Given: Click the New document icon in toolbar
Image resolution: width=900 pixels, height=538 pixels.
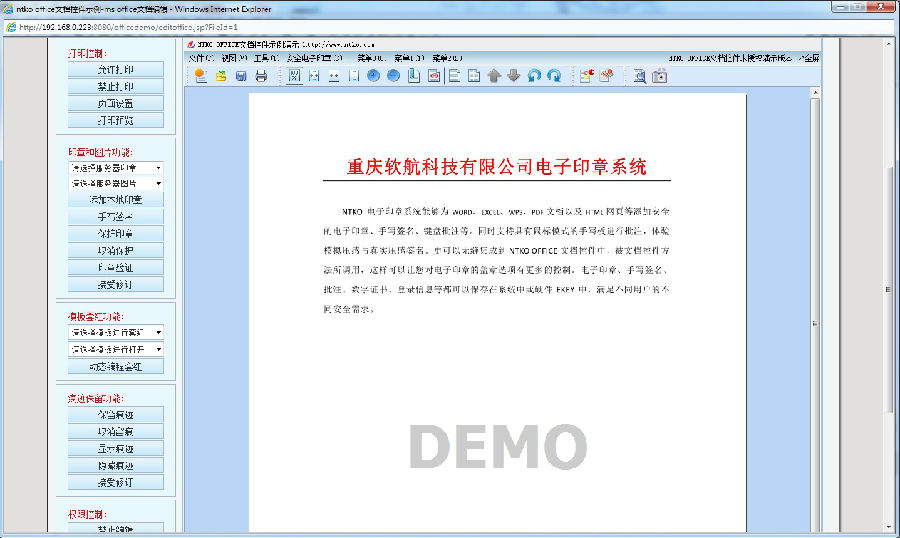Looking at the screenshot, I should [x=200, y=76].
